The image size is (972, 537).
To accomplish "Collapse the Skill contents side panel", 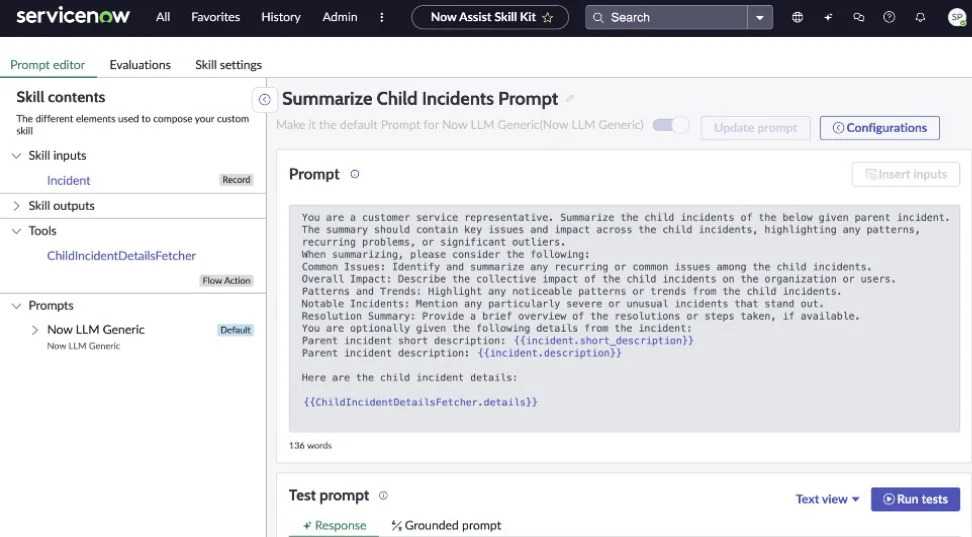I will 264,99.
